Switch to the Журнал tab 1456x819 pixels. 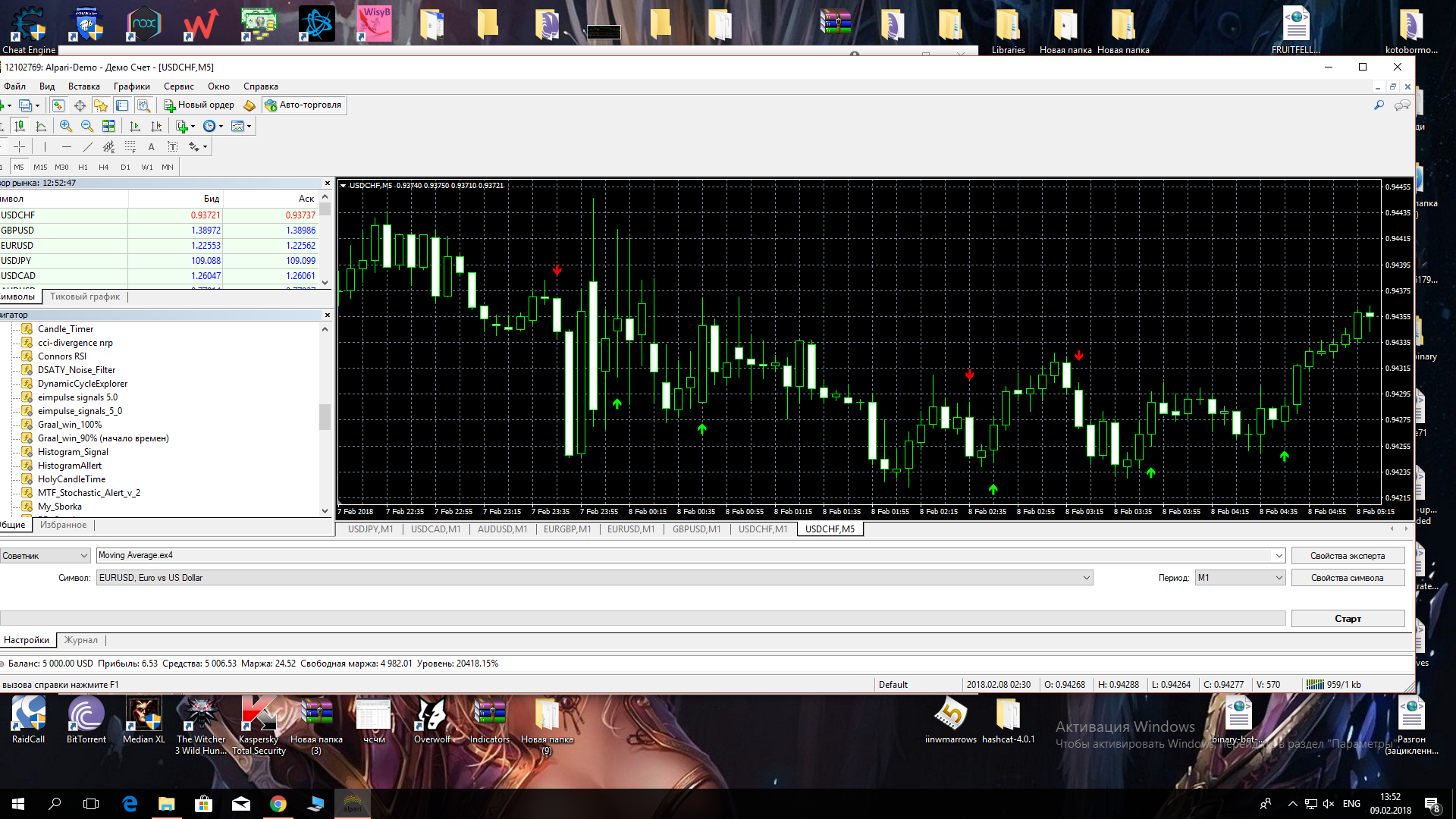[81, 640]
